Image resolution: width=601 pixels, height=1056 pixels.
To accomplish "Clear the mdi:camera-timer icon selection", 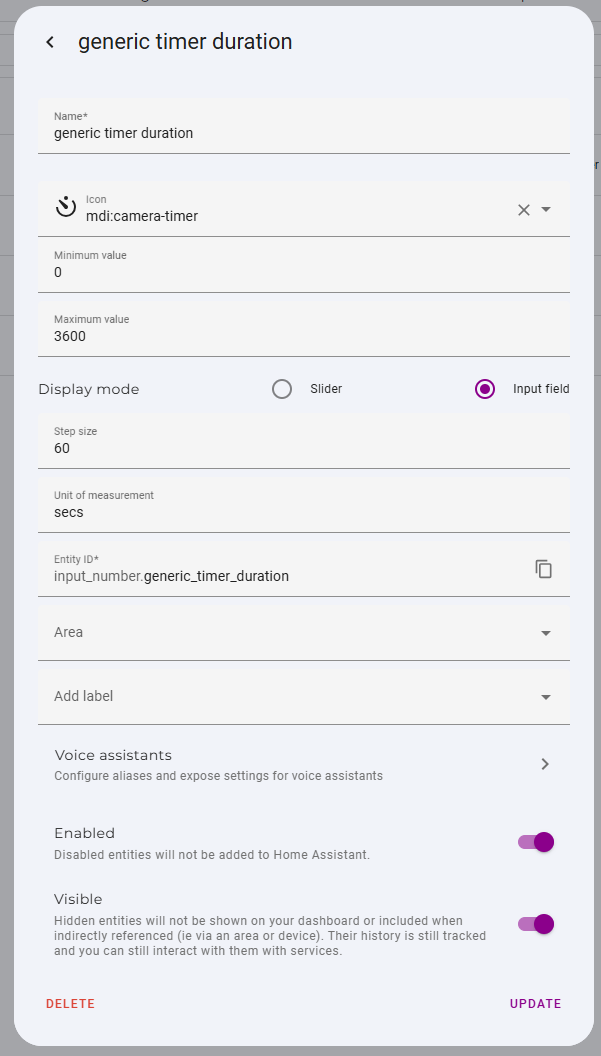I will tap(523, 210).
